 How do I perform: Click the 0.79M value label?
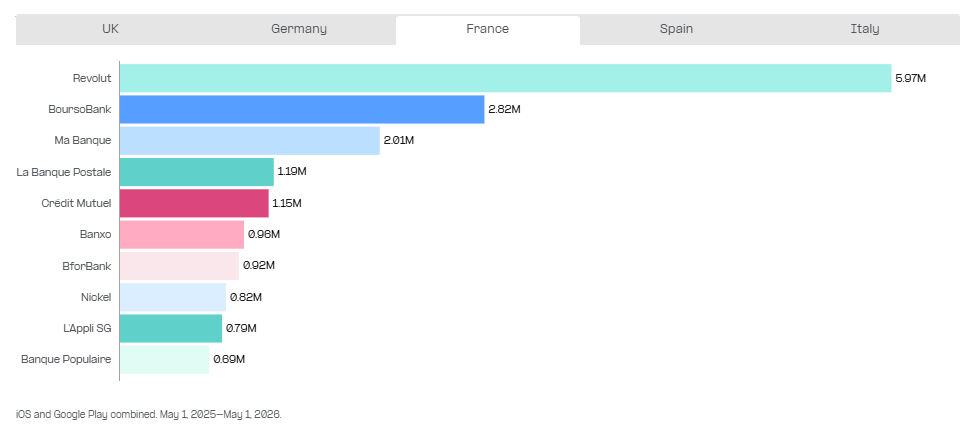coord(241,328)
